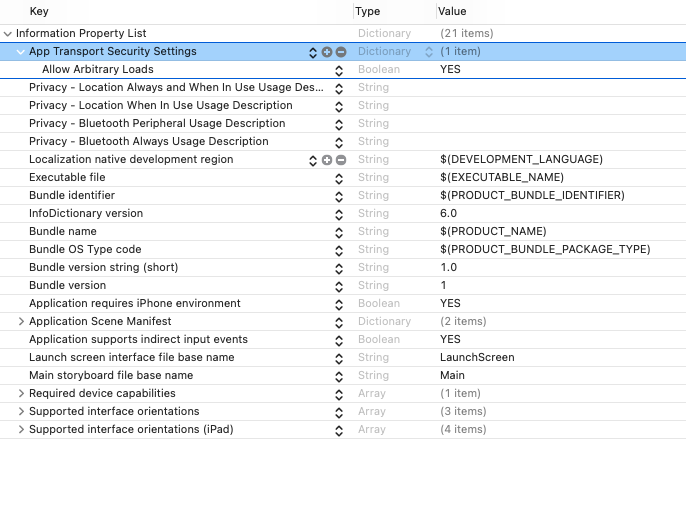Open key picker for Bundle version row
This screenshot has width=686, height=521.
339,287
